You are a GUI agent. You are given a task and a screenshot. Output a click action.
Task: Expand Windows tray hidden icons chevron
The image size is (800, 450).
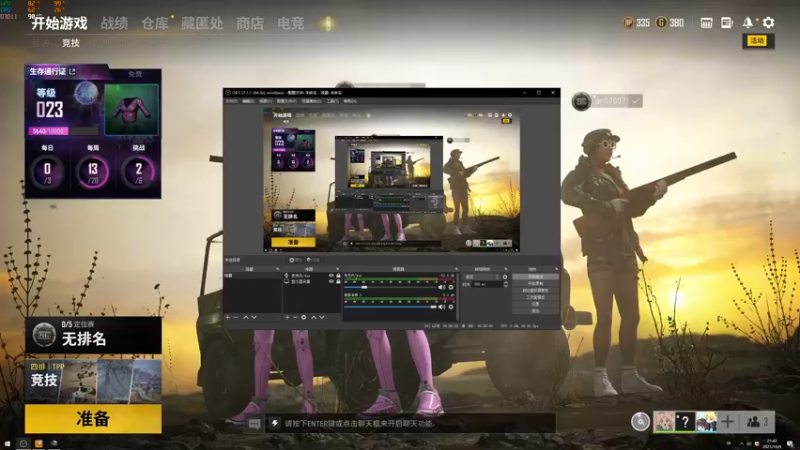pos(742,444)
